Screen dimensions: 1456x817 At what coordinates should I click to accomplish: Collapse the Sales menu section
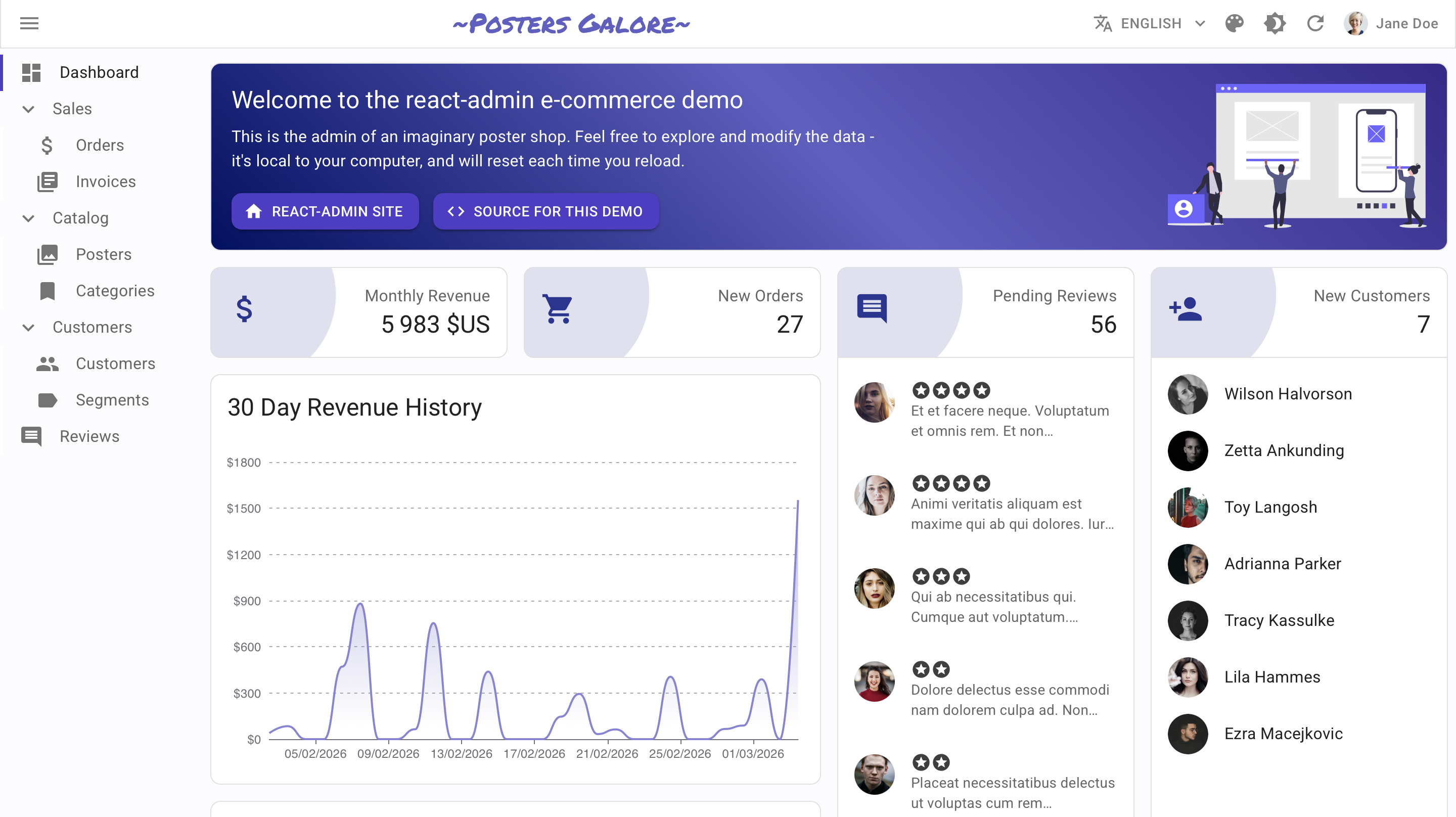click(28, 109)
